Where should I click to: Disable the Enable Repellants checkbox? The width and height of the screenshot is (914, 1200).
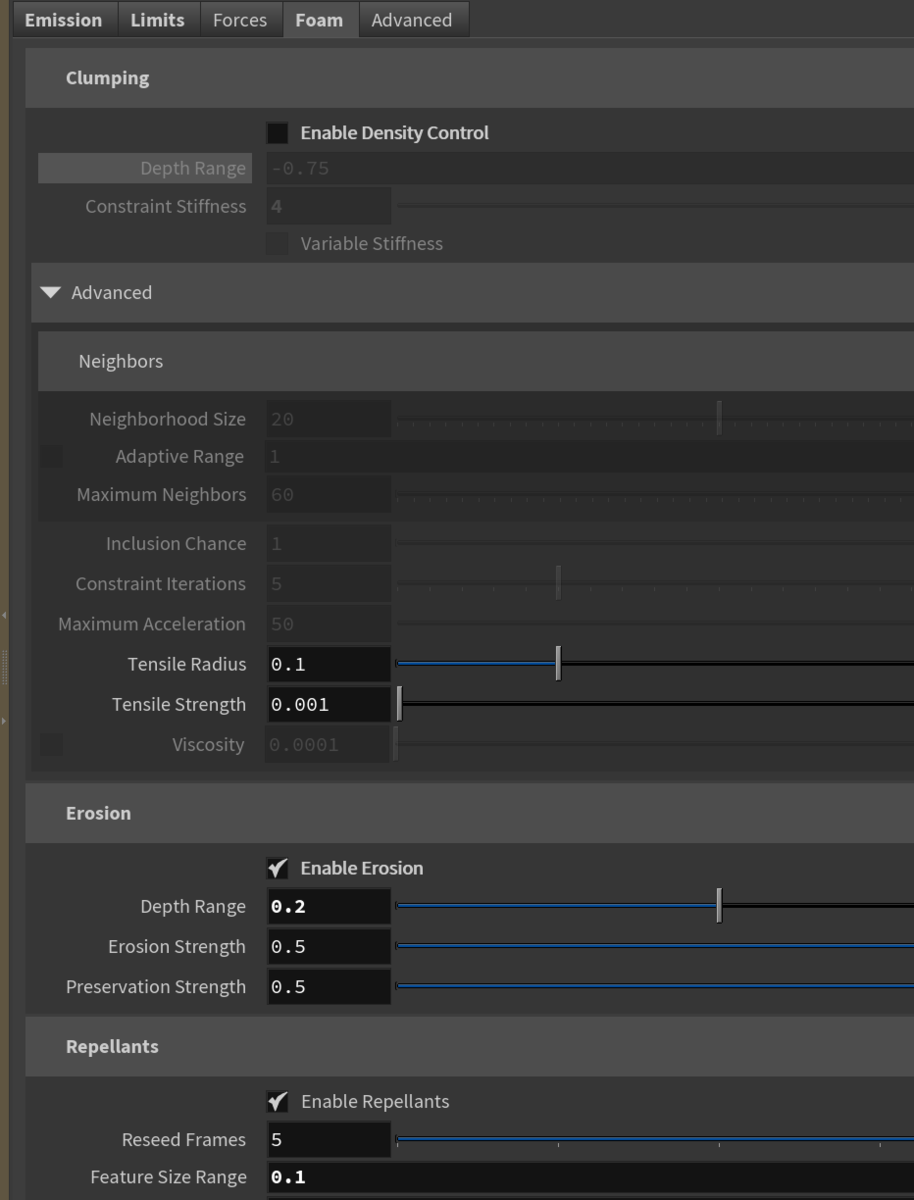277,1101
